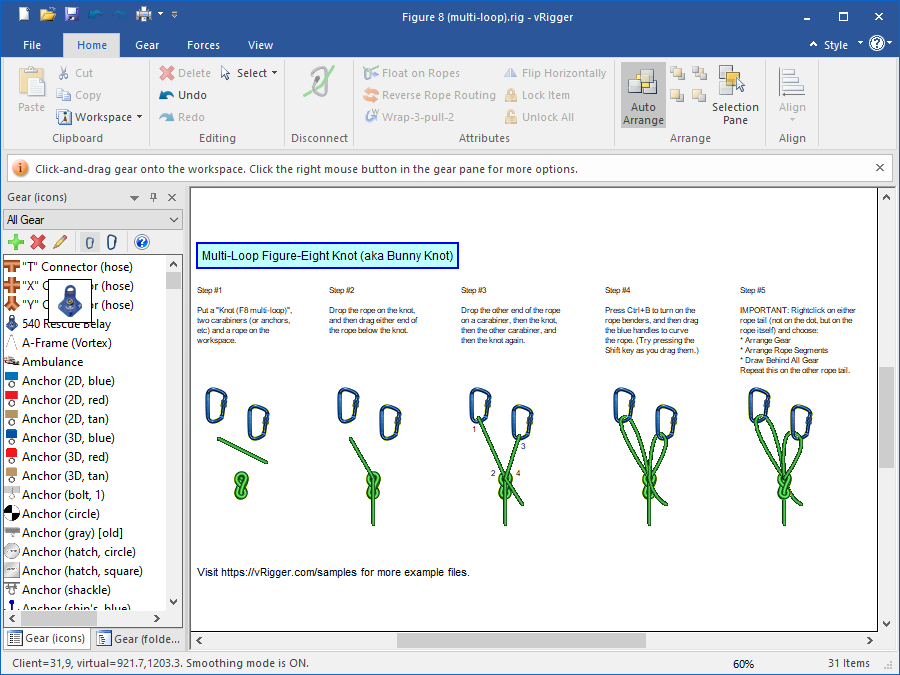Switch to the Forces ribbon tab

[x=203, y=45]
